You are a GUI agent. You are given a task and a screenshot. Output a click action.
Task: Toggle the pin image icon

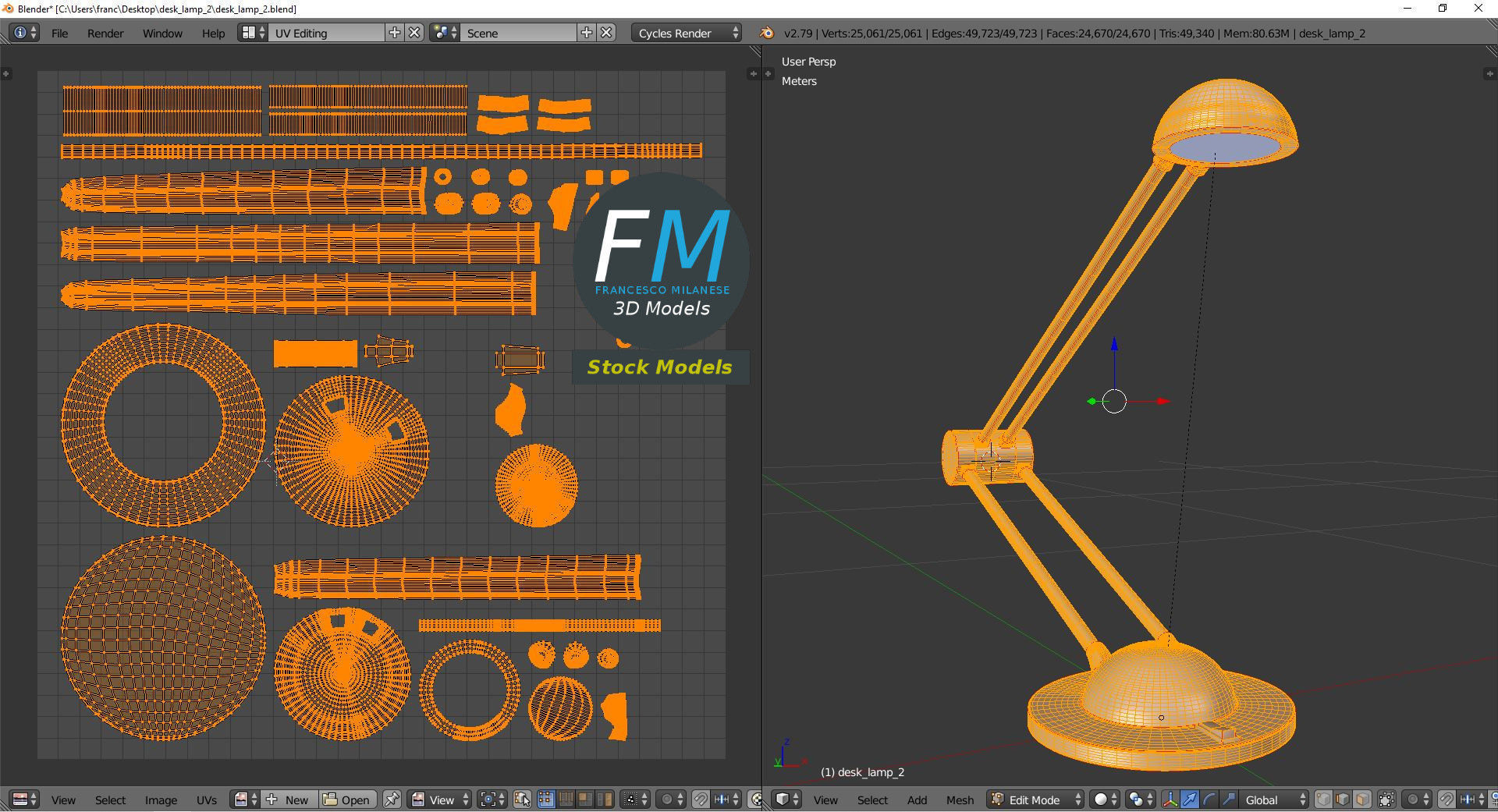coord(392,800)
